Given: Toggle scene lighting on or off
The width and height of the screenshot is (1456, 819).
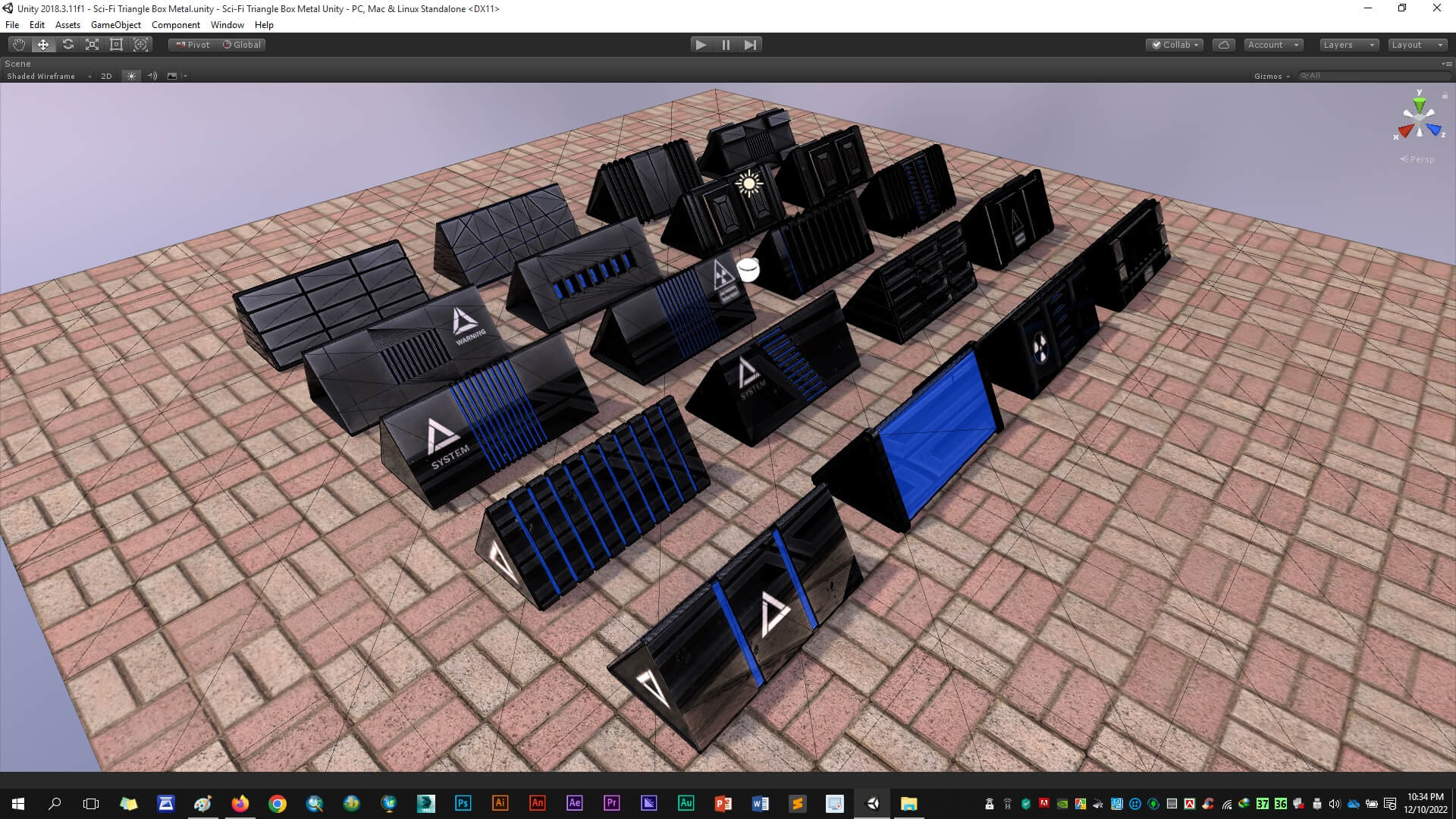Looking at the screenshot, I should point(131,76).
